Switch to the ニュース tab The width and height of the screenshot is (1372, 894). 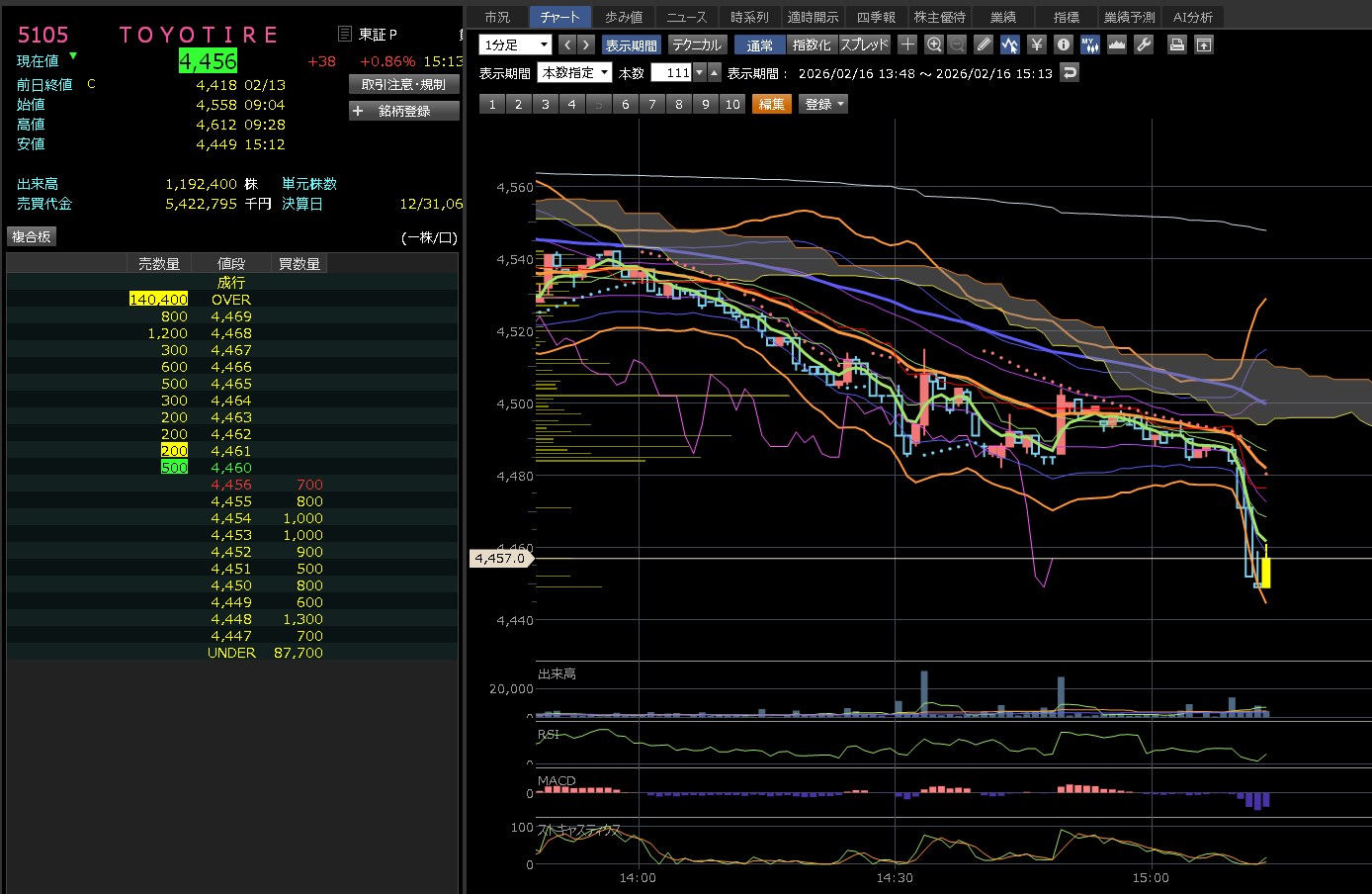686,17
